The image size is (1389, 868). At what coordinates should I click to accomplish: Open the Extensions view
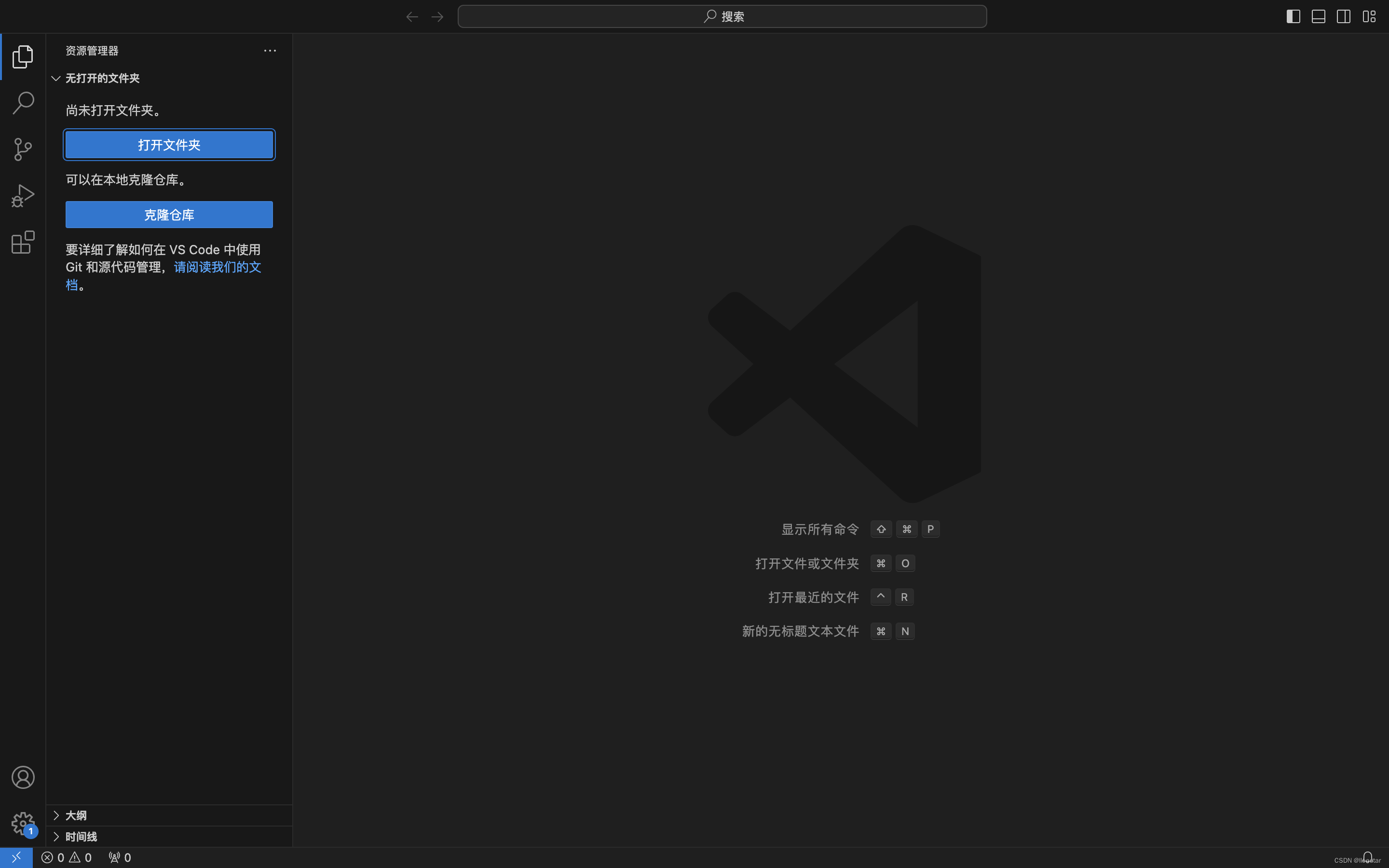pyautogui.click(x=23, y=242)
